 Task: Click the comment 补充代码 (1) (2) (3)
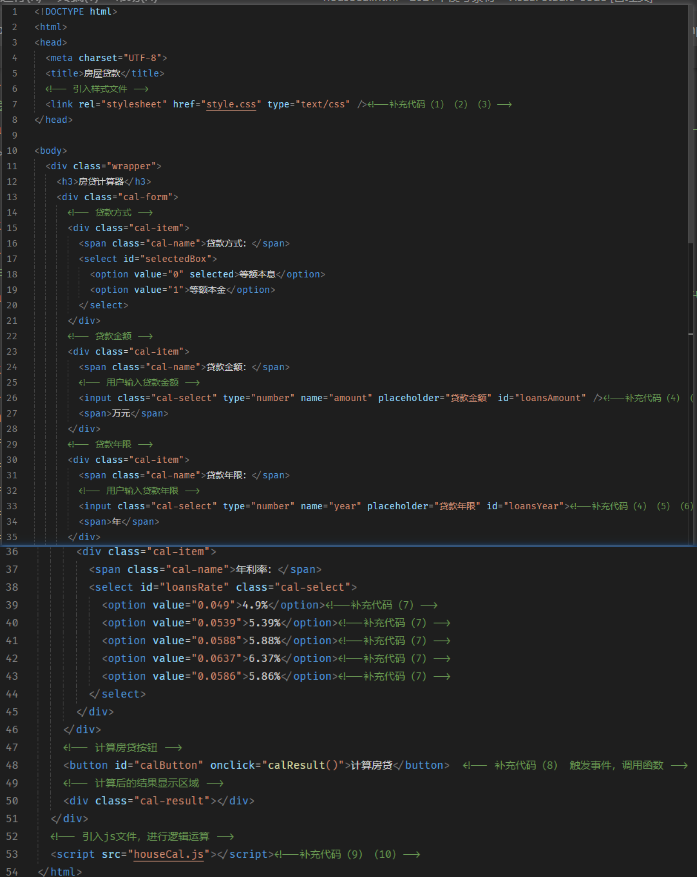[x=440, y=105]
